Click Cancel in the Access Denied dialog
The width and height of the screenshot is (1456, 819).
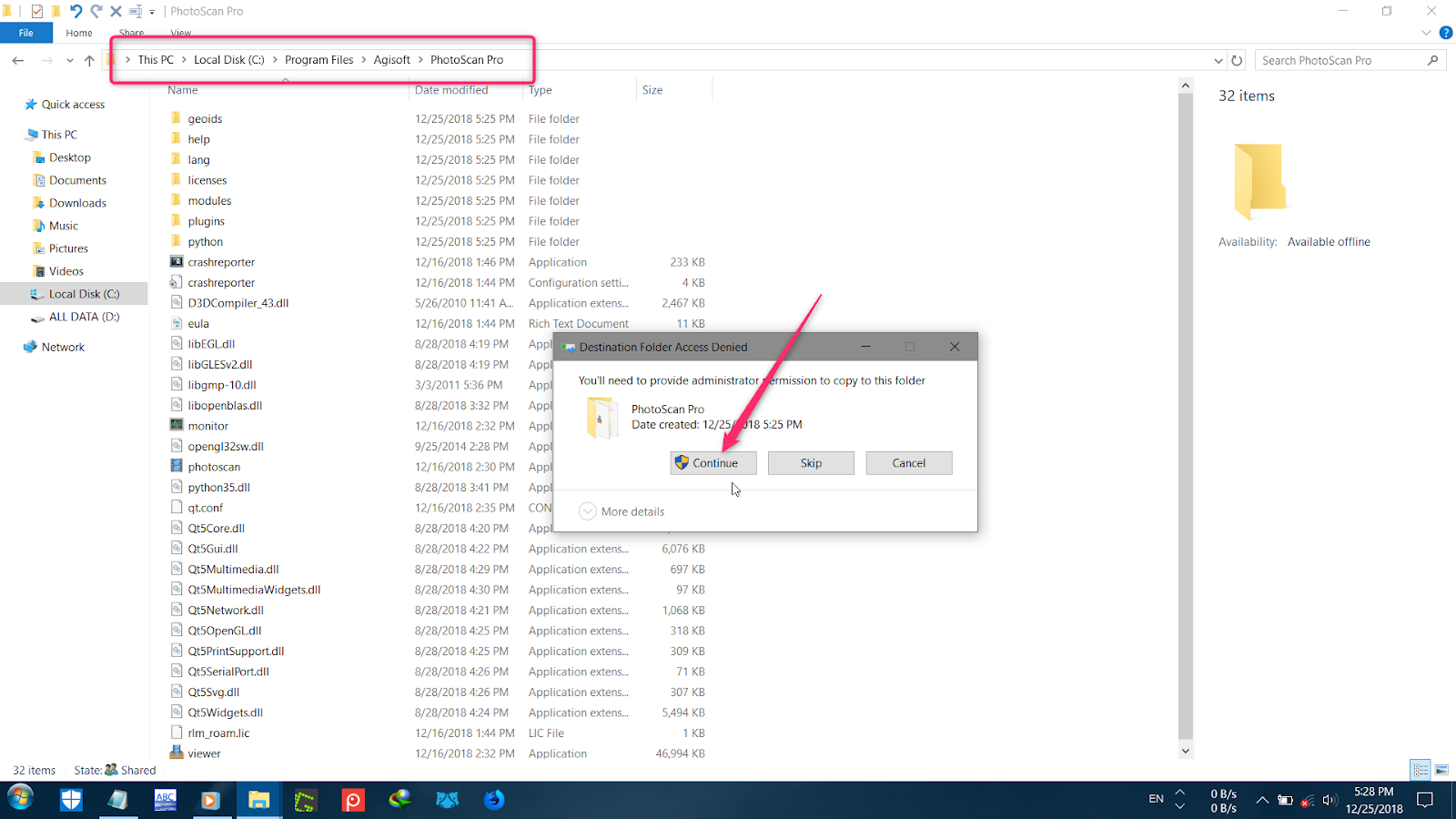909,463
